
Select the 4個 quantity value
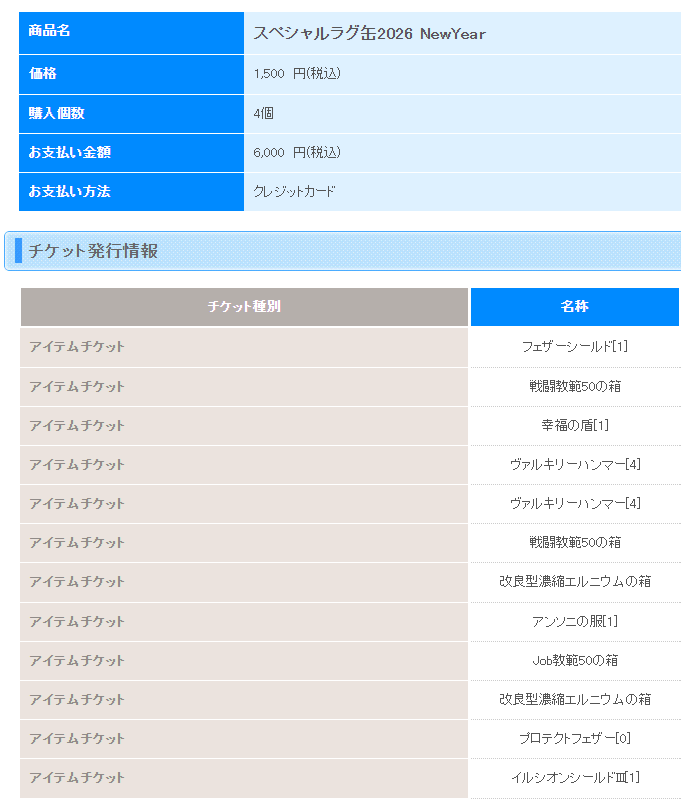click(263, 114)
